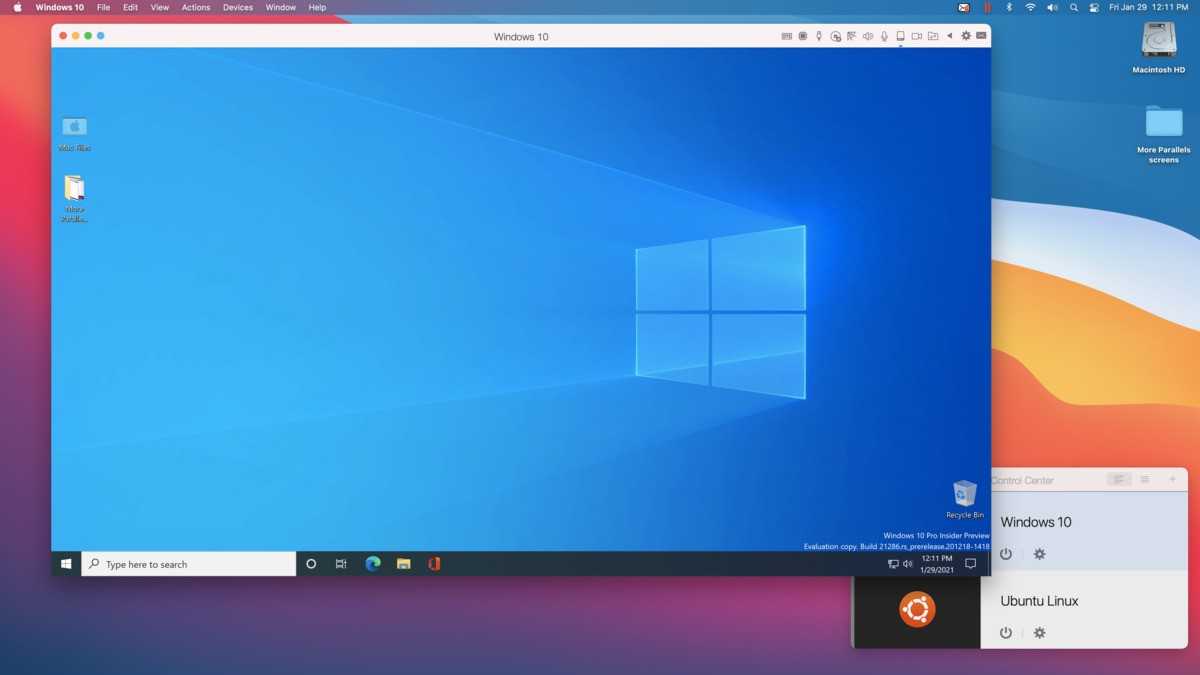Image resolution: width=1200 pixels, height=675 pixels.
Task: Open the Recycle Bin on Windows desktop
Action: point(964,498)
